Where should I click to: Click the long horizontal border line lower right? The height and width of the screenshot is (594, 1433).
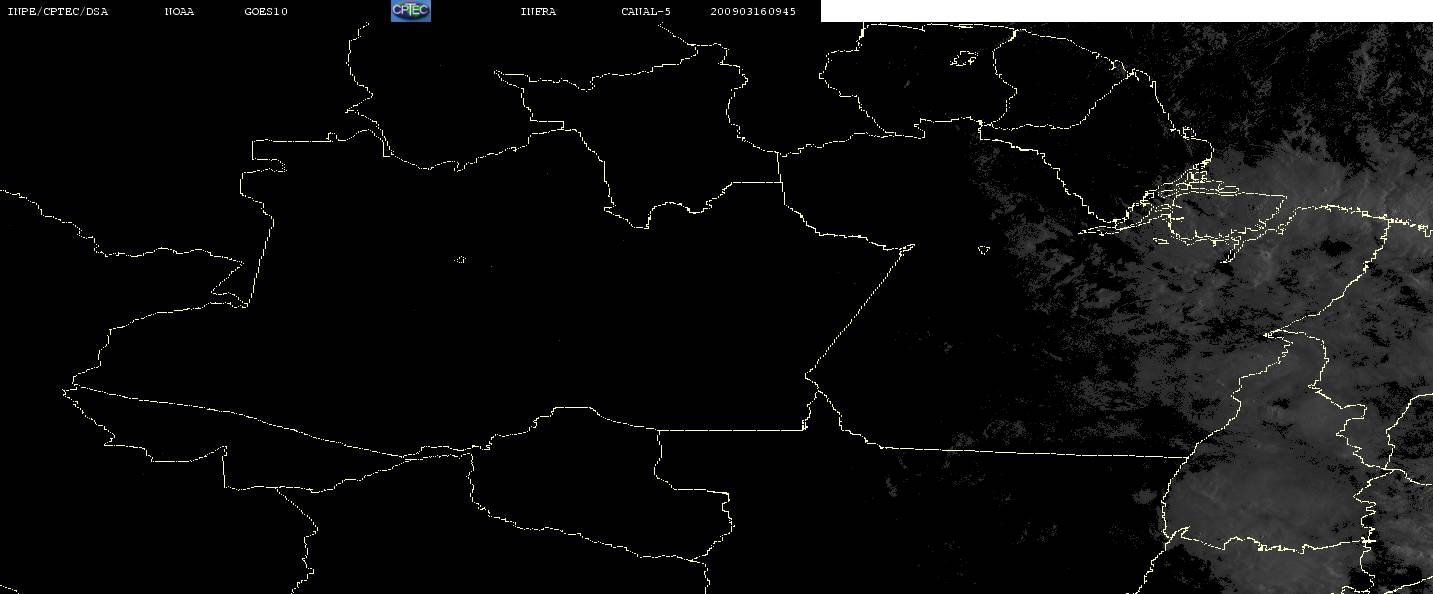tap(1030, 452)
